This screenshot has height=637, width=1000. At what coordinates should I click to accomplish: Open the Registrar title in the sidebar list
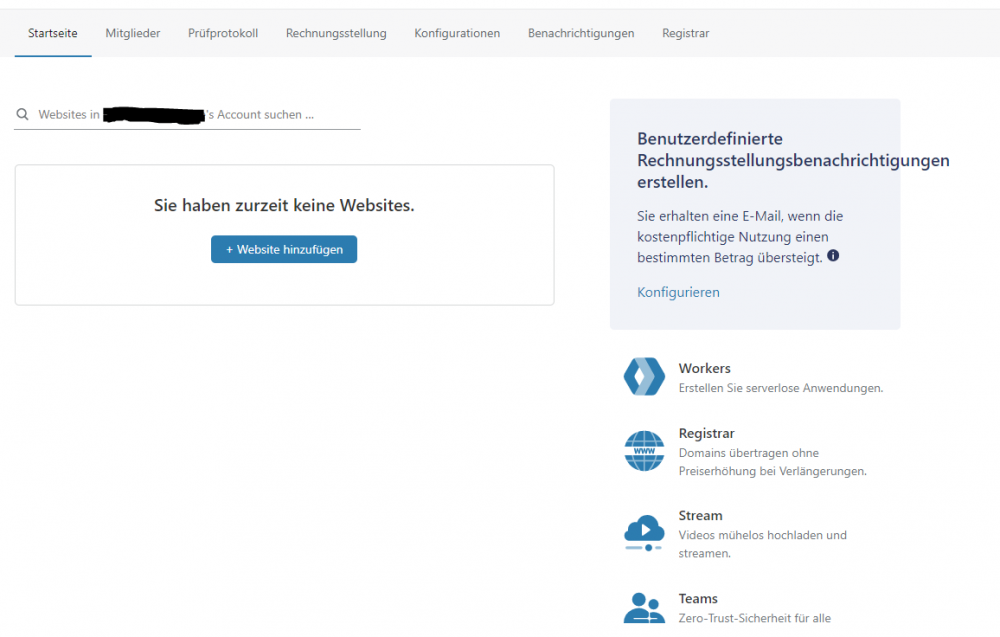706,434
